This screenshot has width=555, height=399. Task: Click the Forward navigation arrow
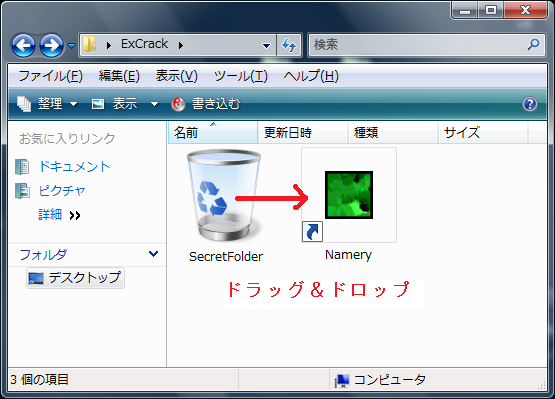coord(51,45)
